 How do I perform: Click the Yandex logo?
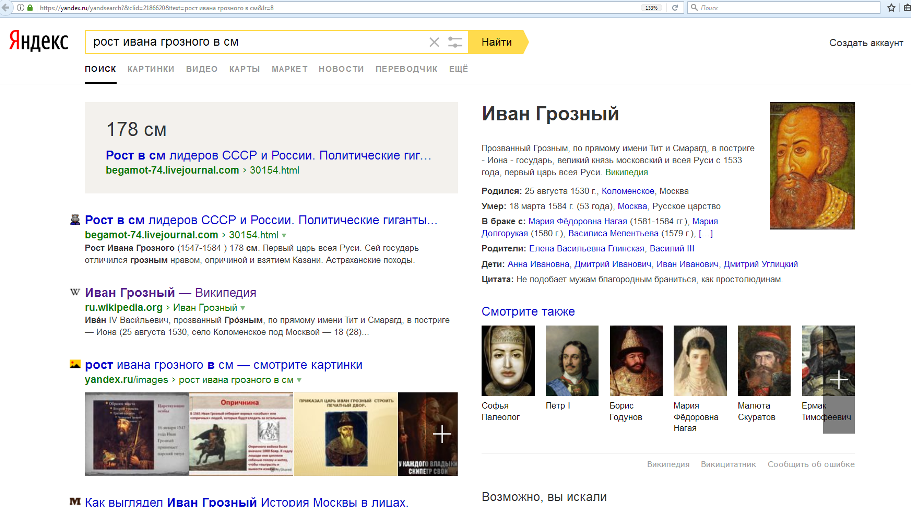[38, 41]
